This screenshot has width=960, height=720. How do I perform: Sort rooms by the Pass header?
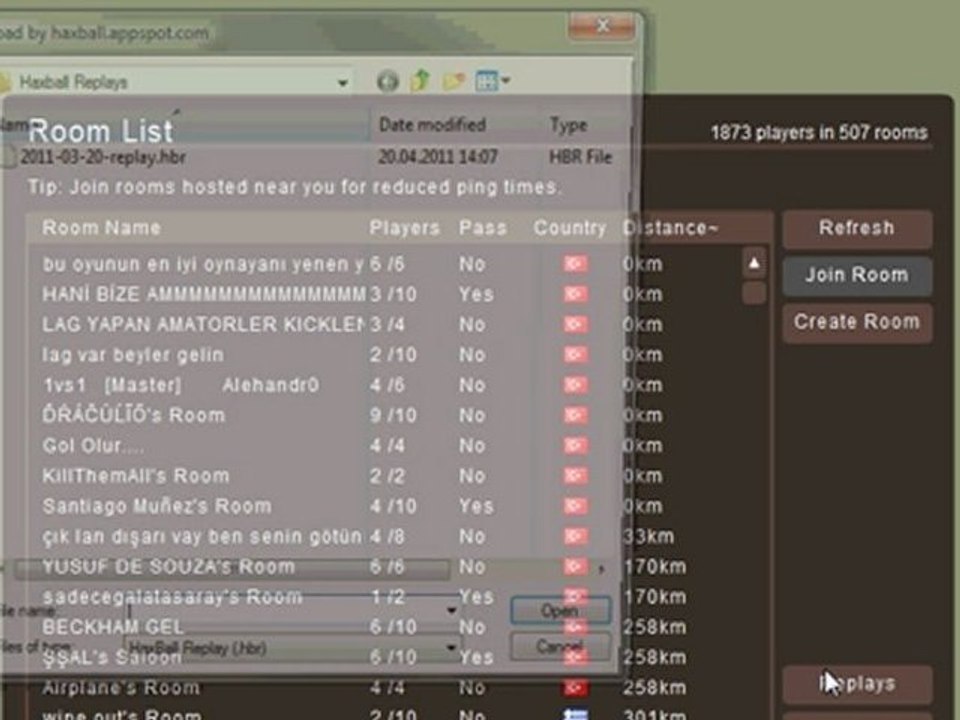(x=483, y=228)
